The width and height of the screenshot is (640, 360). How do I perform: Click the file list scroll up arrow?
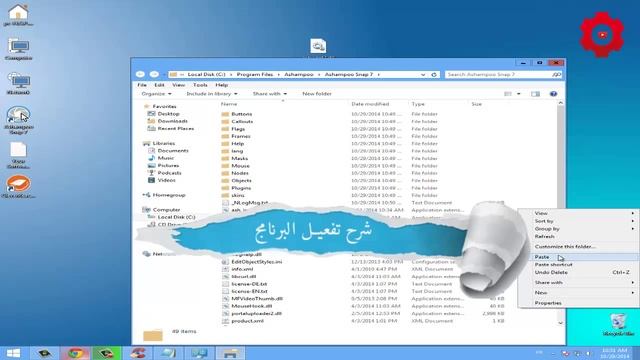(x=560, y=103)
